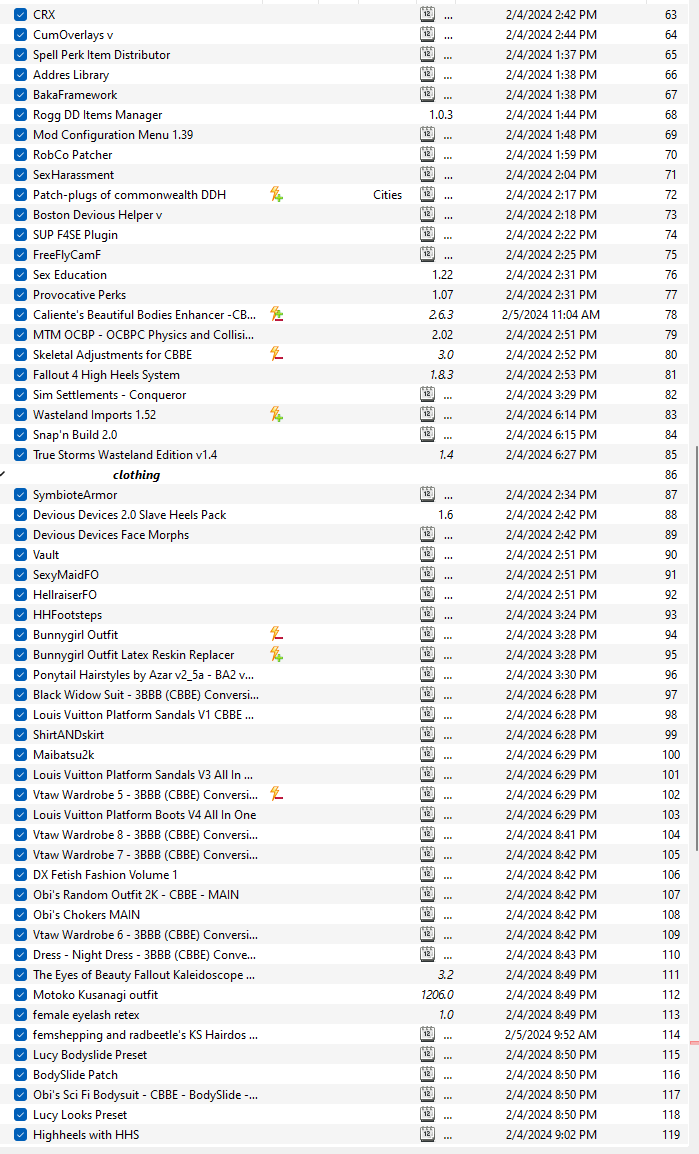Click version date icon in HHFootsteps row
This screenshot has width=699, height=1154.
point(427,614)
